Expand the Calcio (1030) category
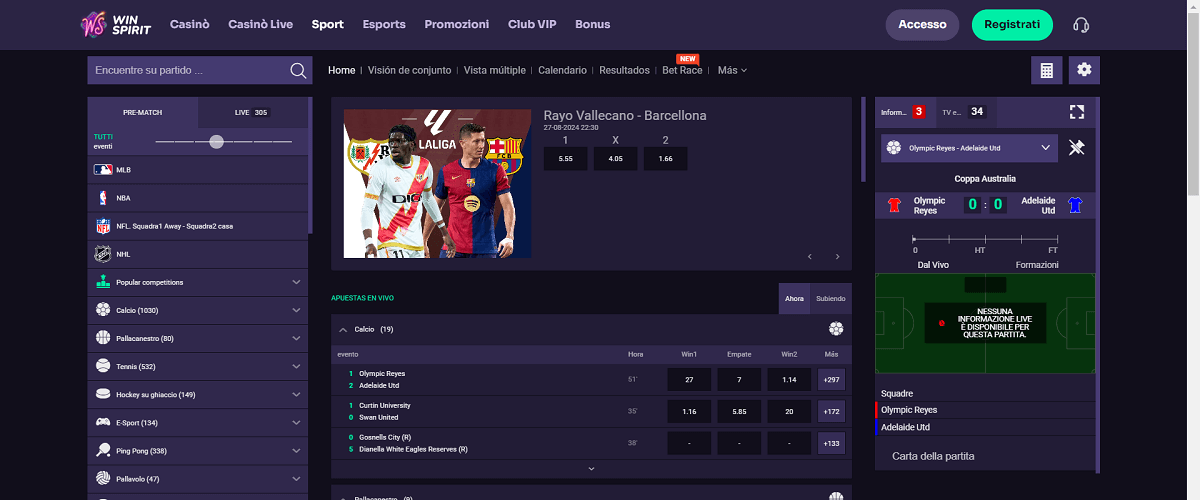 [296, 310]
